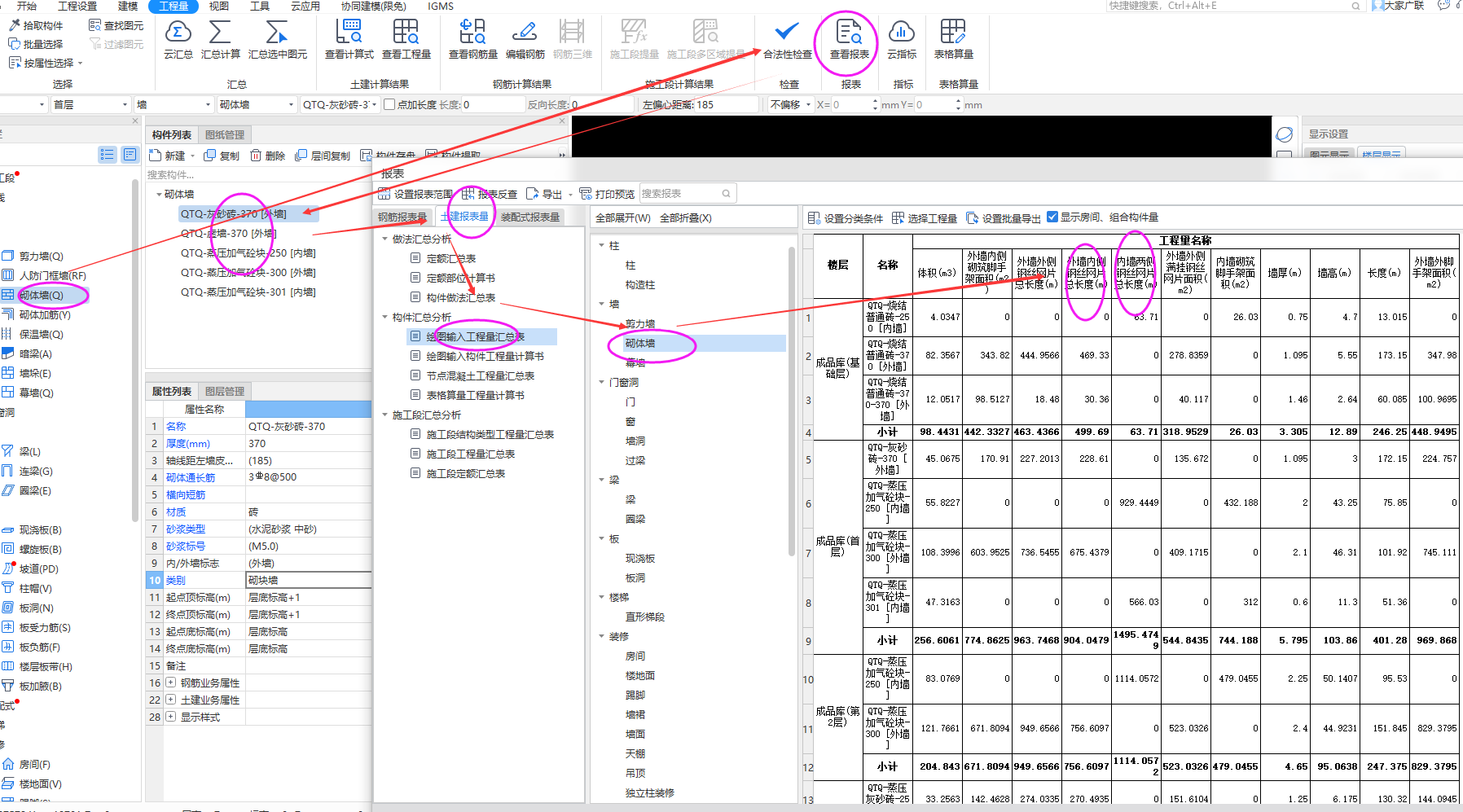Click 厚度(mm) value 370 cell
Image resolution: width=1463 pixels, height=812 pixels.
coord(308,443)
